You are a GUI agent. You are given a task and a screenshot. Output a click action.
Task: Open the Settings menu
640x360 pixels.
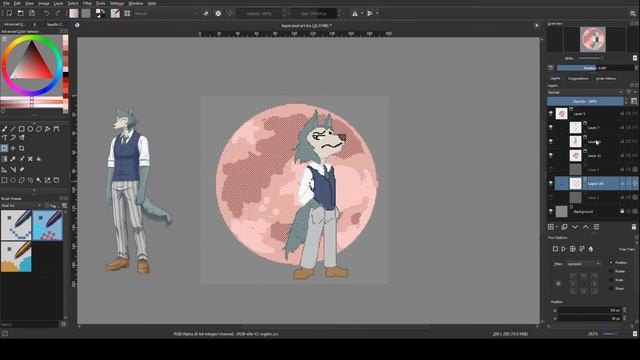pyautogui.click(x=117, y=3)
